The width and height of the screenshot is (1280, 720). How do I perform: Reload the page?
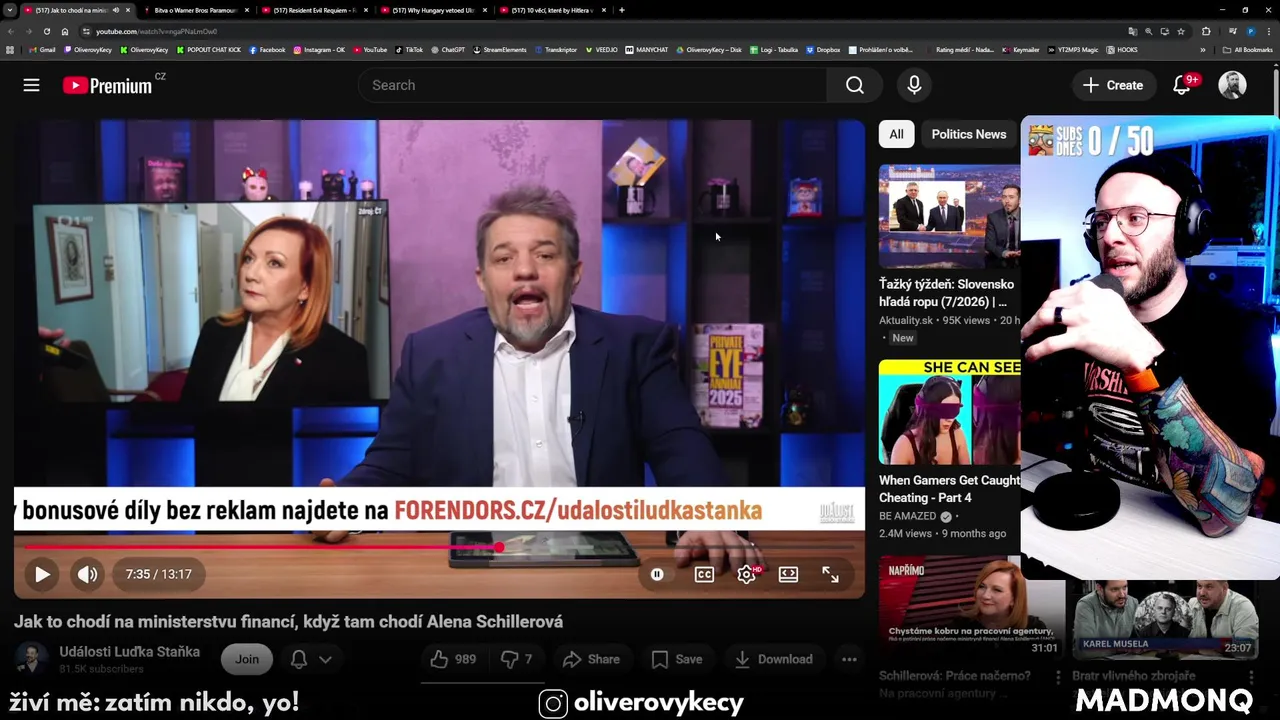click(46, 31)
